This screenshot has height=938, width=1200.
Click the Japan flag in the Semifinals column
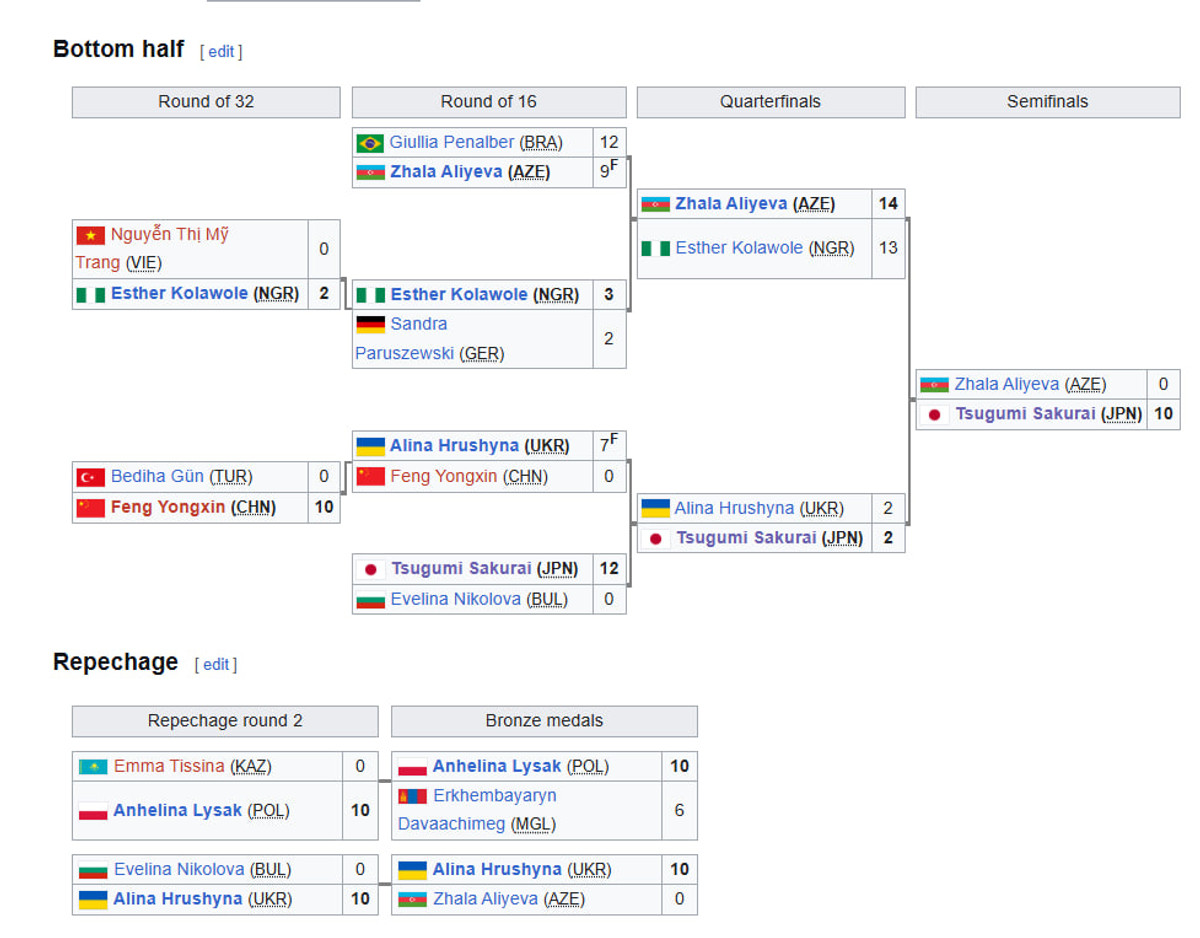click(935, 414)
